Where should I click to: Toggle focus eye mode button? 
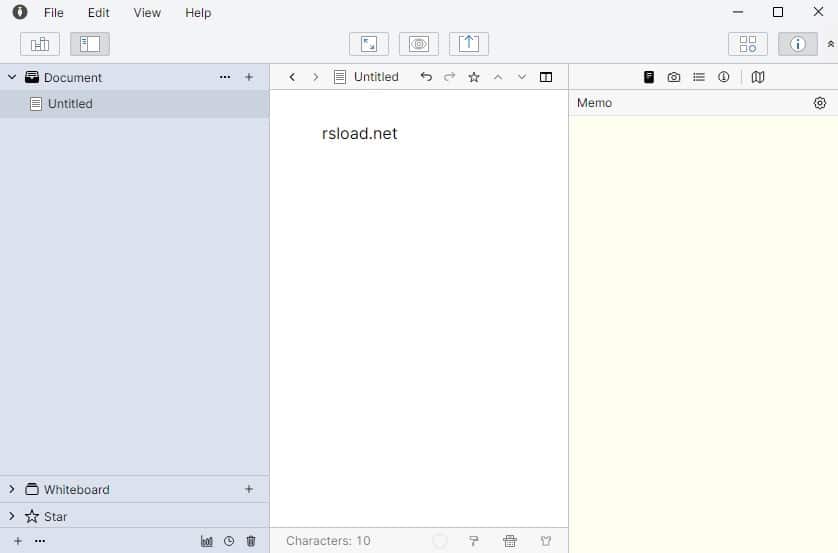pos(418,44)
